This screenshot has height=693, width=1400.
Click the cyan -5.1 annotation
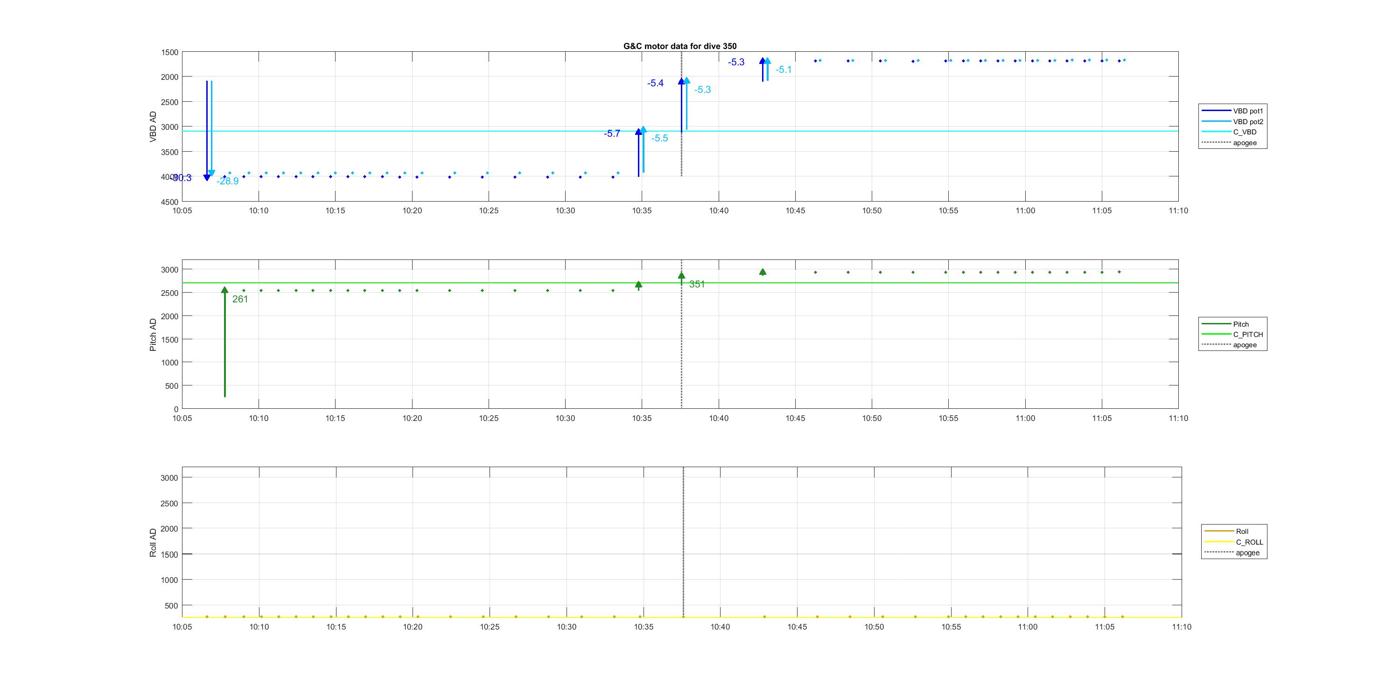point(784,69)
